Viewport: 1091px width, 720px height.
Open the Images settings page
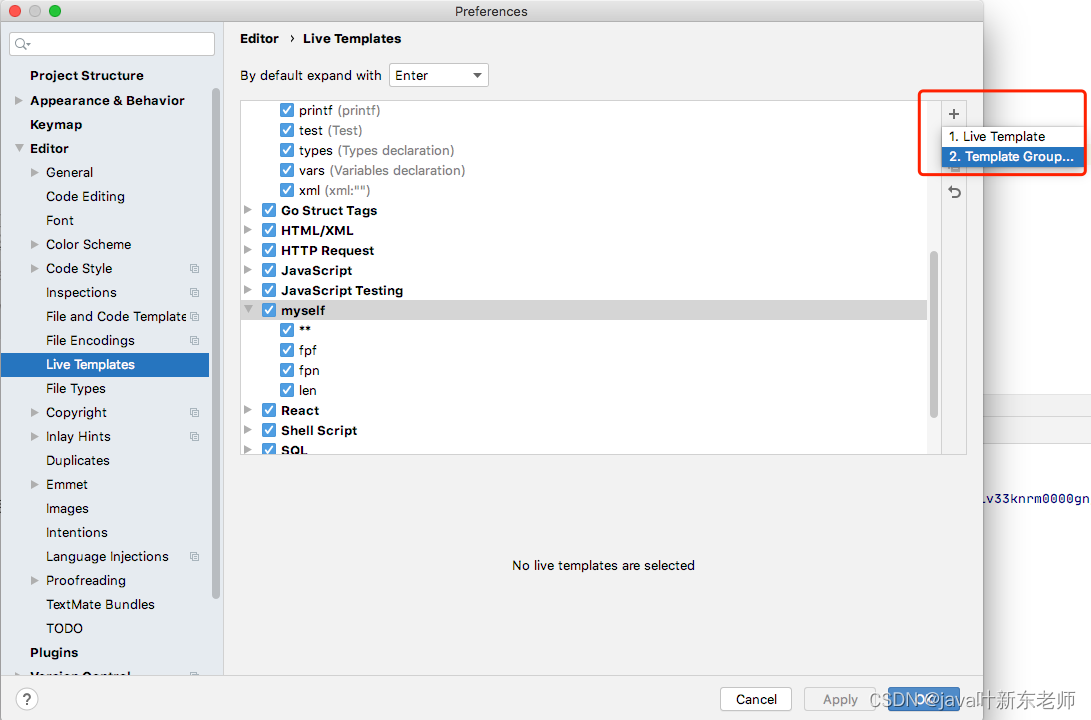tap(67, 509)
